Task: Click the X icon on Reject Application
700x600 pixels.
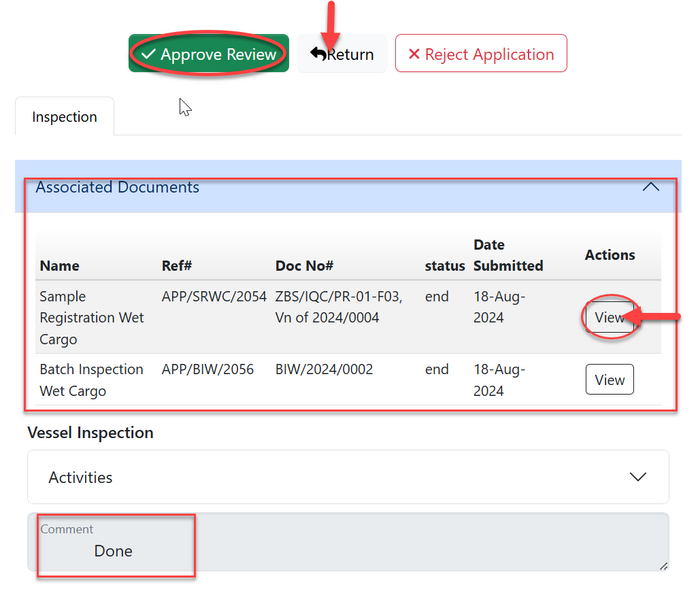Action: click(x=414, y=54)
